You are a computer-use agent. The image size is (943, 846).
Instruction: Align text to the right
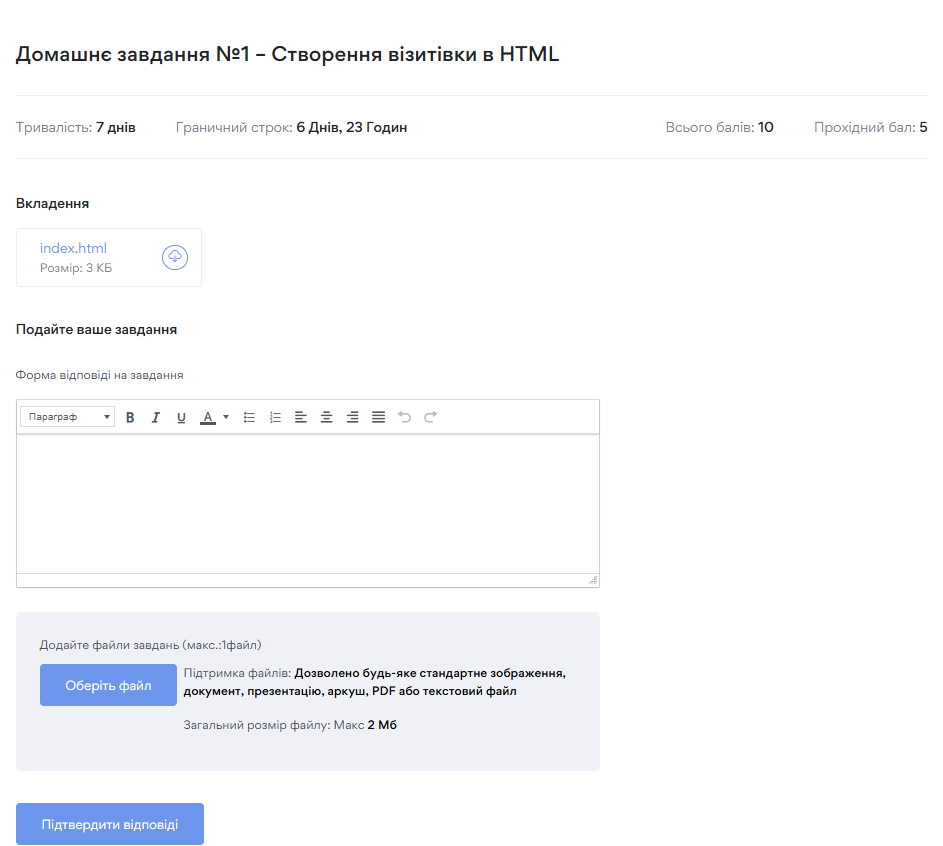click(x=352, y=417)
